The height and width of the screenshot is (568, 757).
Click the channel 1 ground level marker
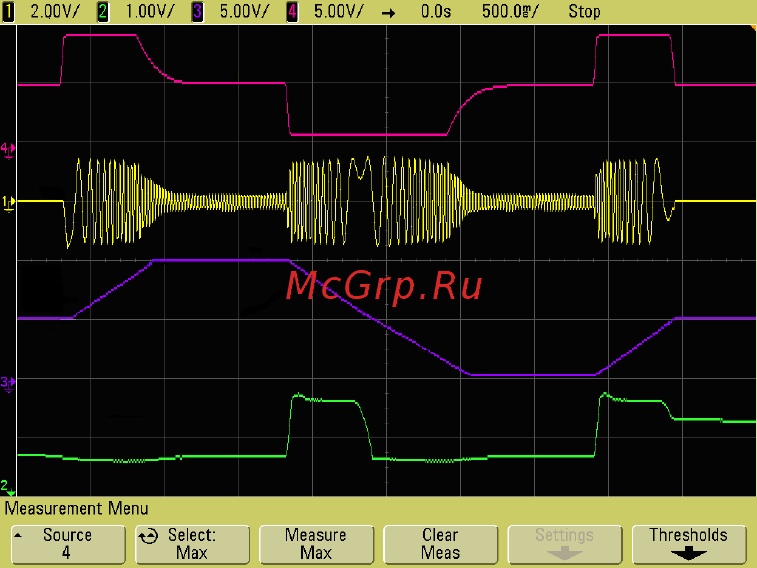click(x=8, y=203)
